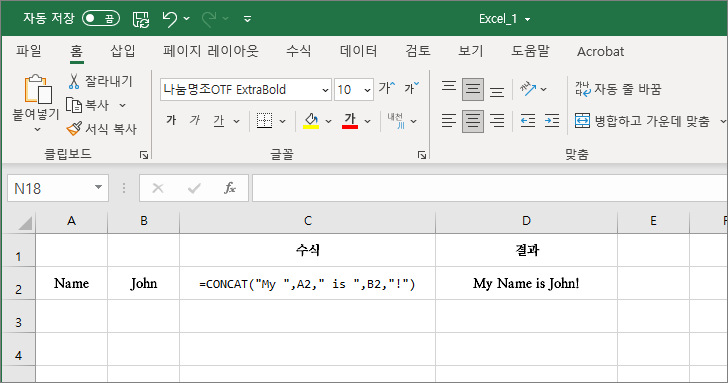
Task: Click into the formula bar field
Action: [x=489, y=188]
